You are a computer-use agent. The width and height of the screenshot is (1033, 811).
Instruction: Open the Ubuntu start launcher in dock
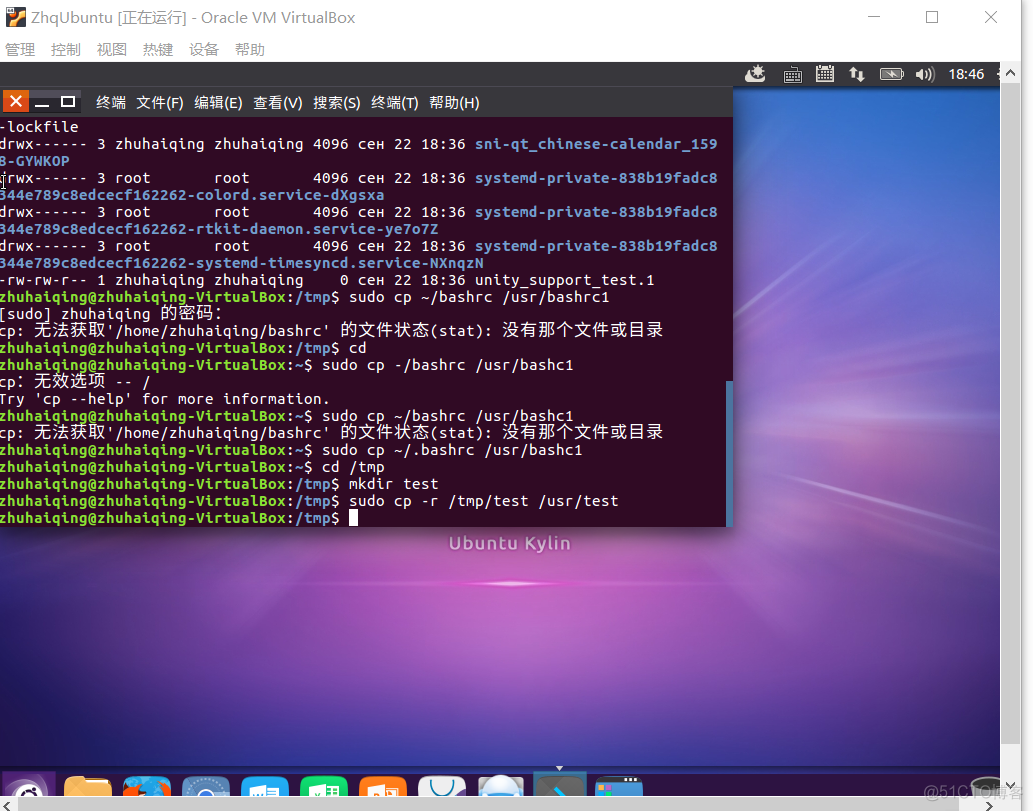[28, 785]
